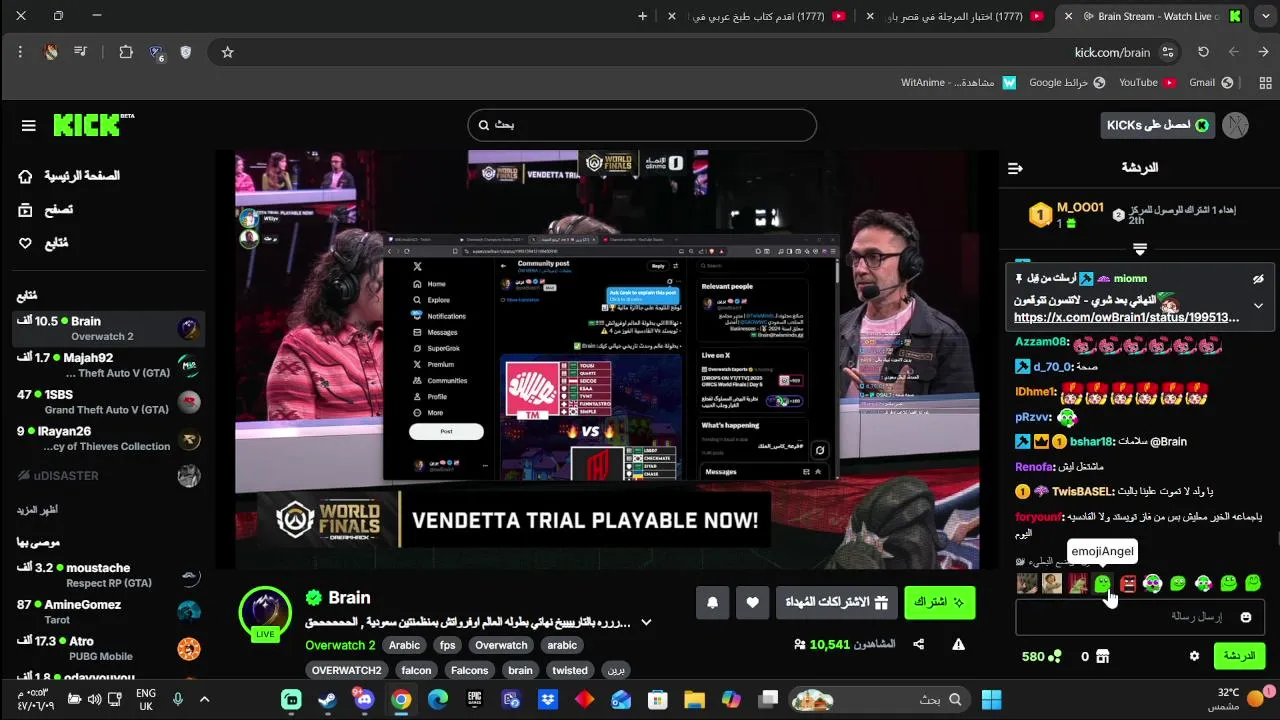Open the emoji picker smiley
Viewport: 1280px width, 720px height.
click(1245, 617)
